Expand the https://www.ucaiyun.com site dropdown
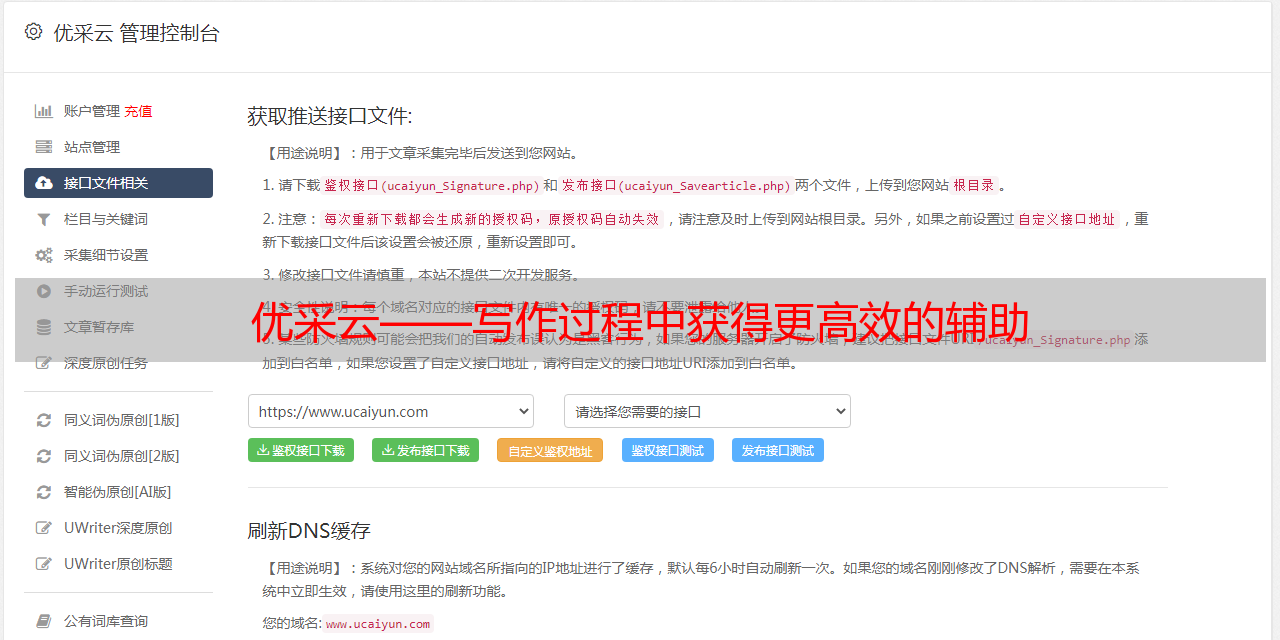Screen dimensions: 1280x640 point(391,411)
